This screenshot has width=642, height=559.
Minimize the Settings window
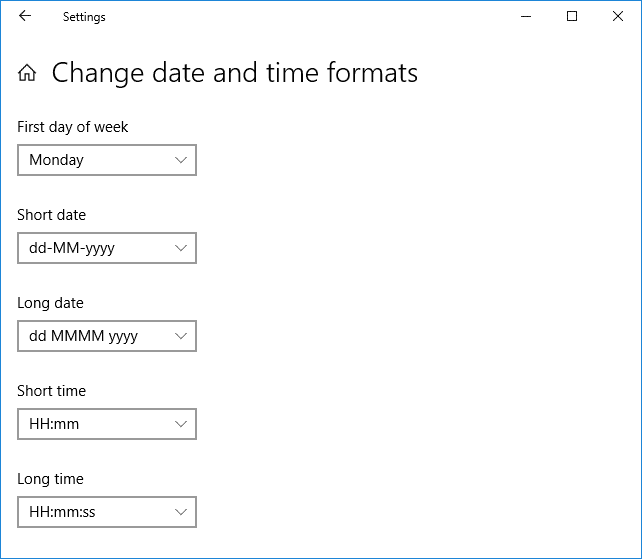(x=526, y=16)
